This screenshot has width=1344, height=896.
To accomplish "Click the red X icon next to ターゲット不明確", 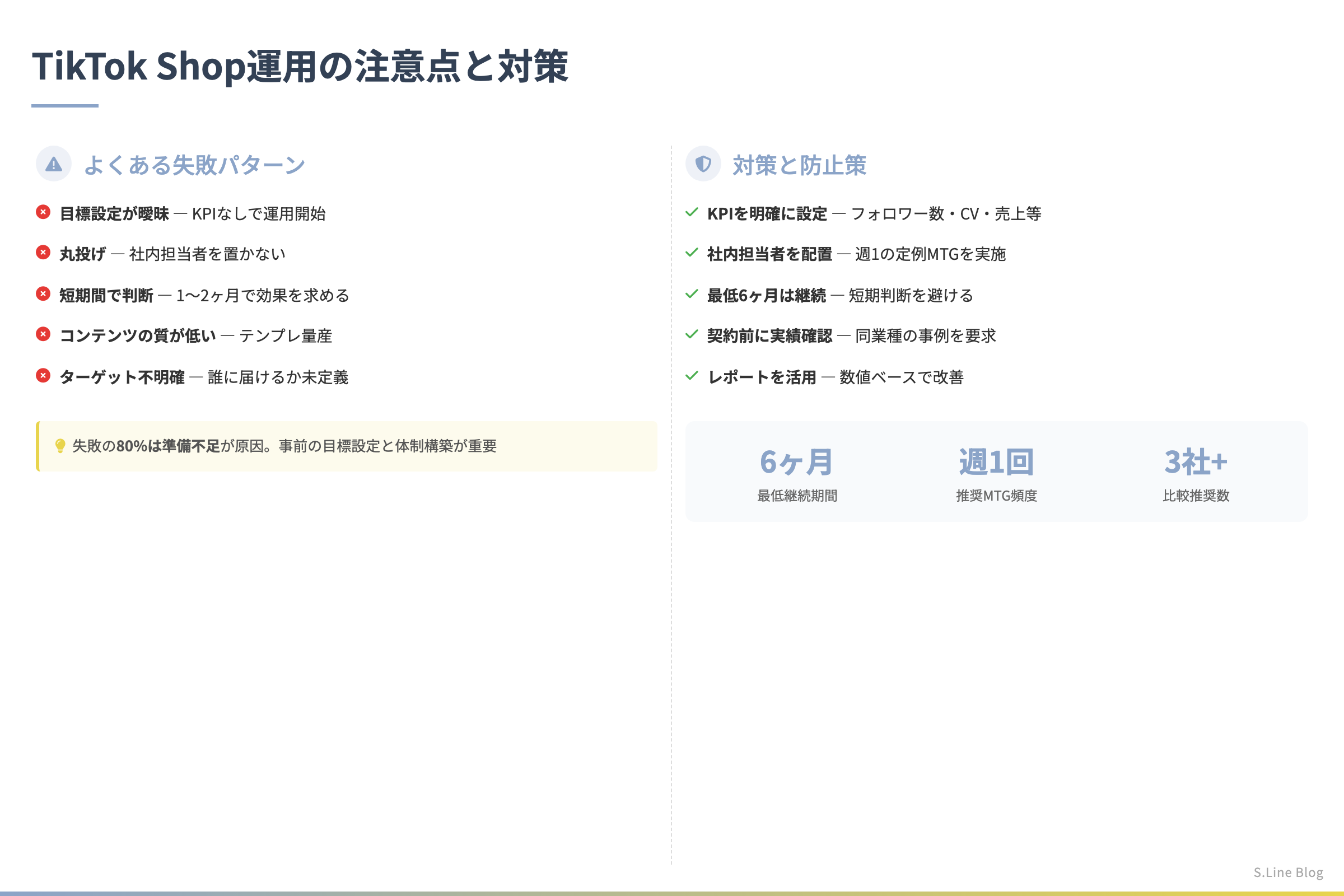I will 43,375.
